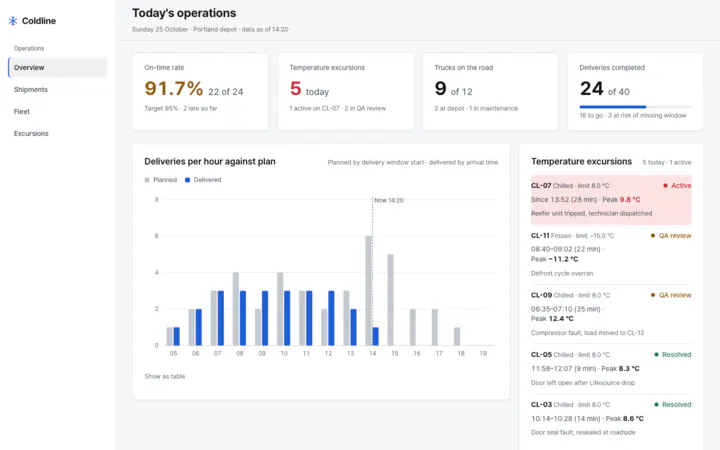Select '16 to go · 3 at risk' text
Viewport: 720px width, 450px height.
633,116
